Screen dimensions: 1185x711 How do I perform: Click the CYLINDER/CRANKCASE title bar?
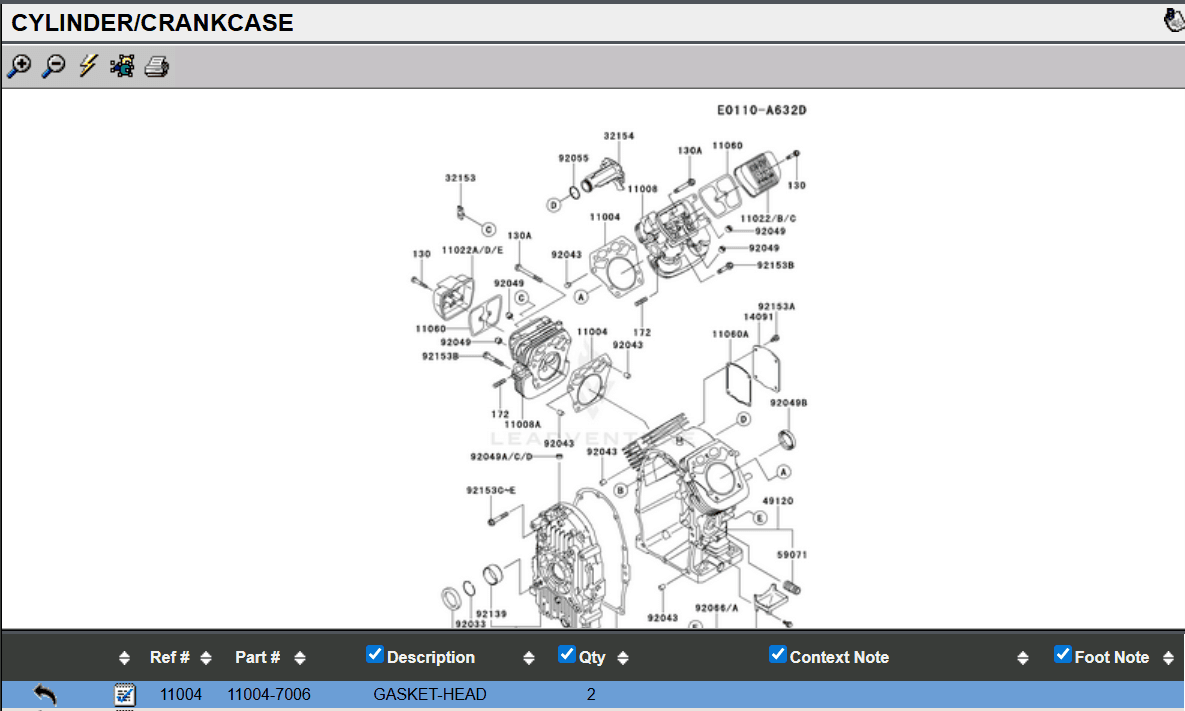point(150,21)
